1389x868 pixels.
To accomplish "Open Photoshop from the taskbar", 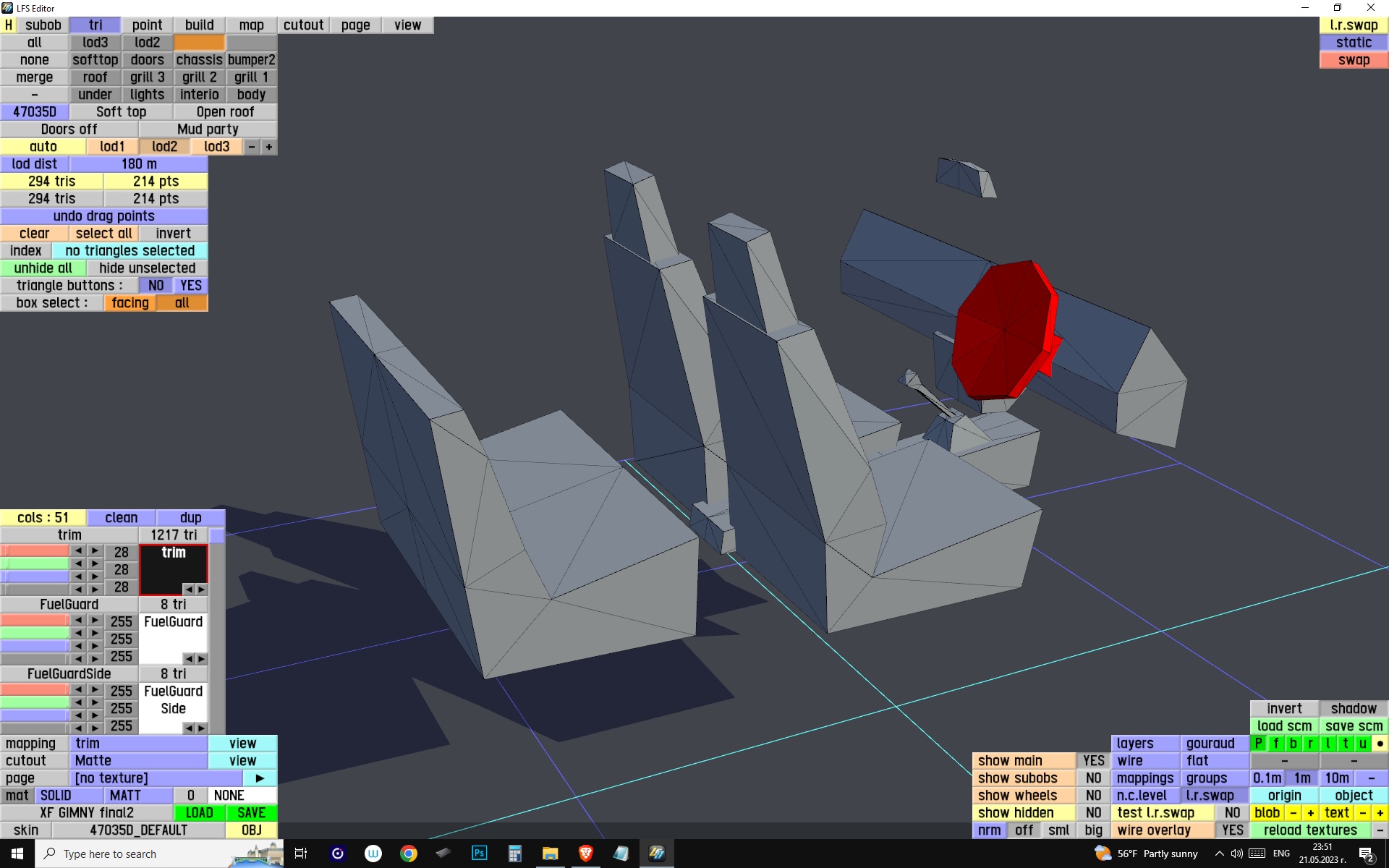I will (479, 854).
